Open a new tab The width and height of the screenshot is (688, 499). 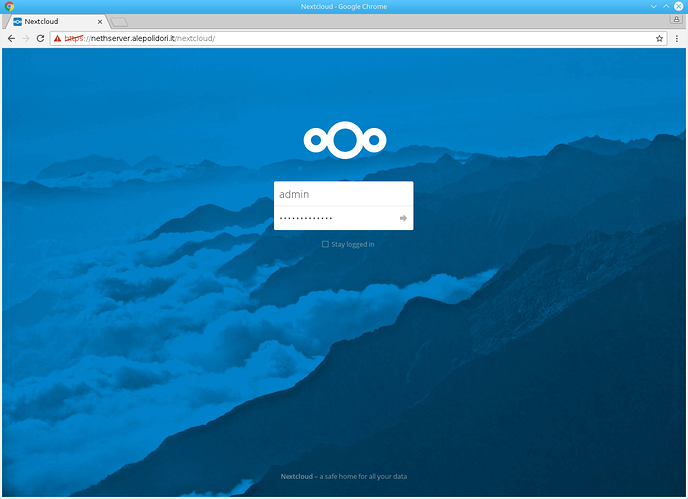pos(119,22)
